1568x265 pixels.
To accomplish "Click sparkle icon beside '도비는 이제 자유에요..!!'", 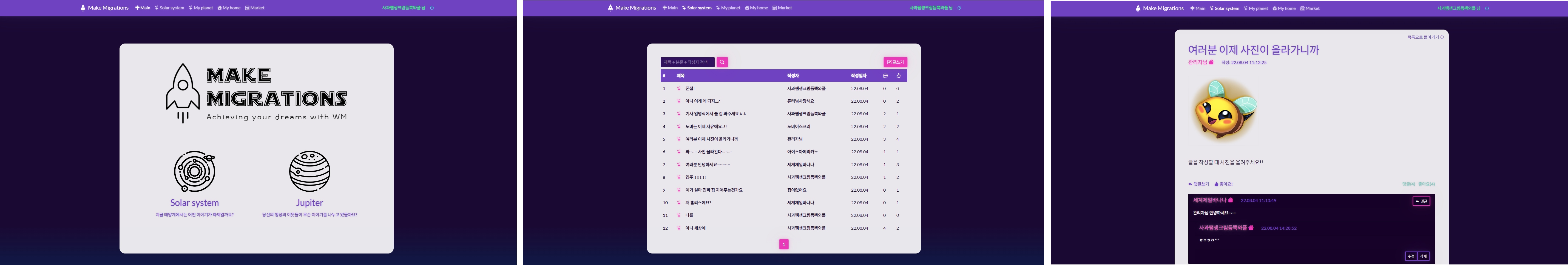I will point(679,126).
